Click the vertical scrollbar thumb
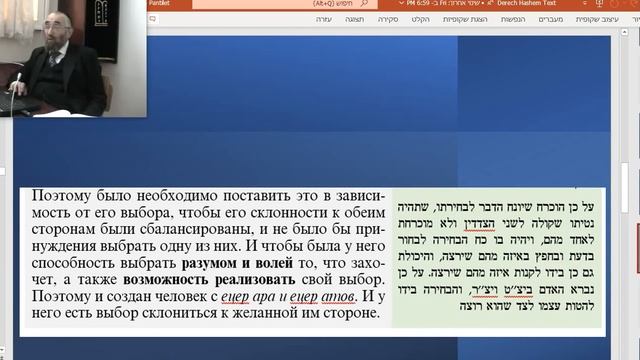Screen dimensions: 640x360 (x=625, y=187)
